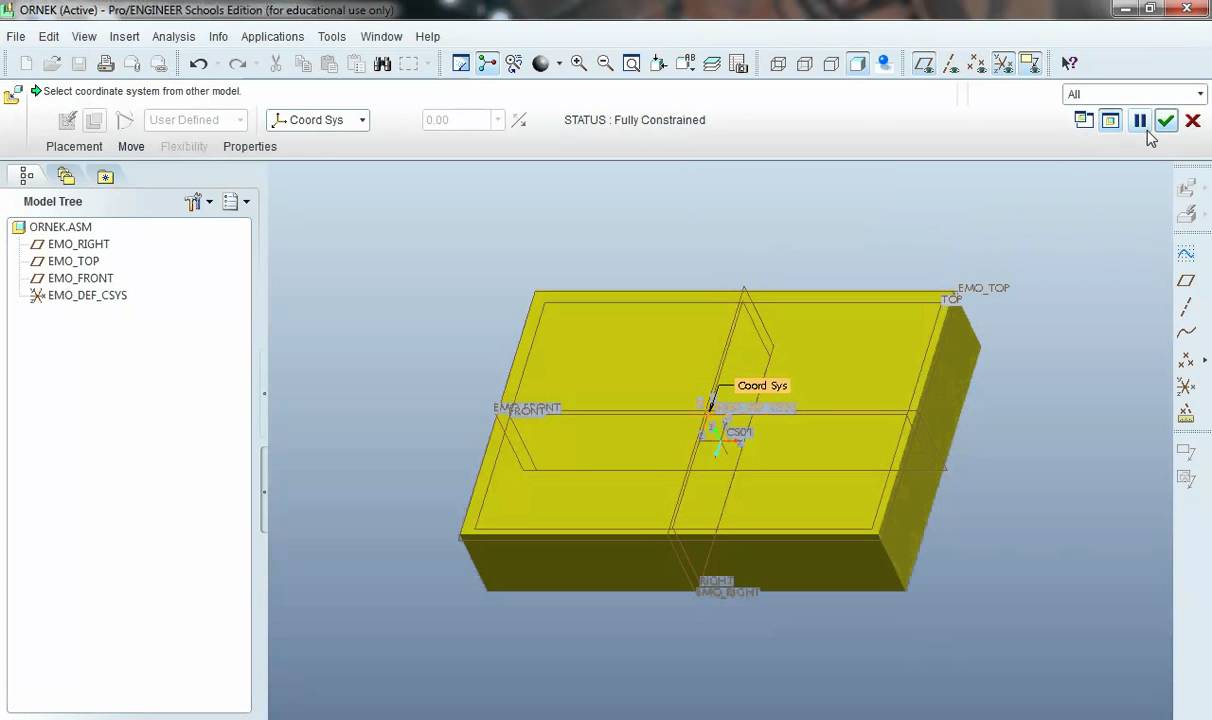1212x720 pixels.
Task: Toggle datum axes display
Action: point(950,64)
